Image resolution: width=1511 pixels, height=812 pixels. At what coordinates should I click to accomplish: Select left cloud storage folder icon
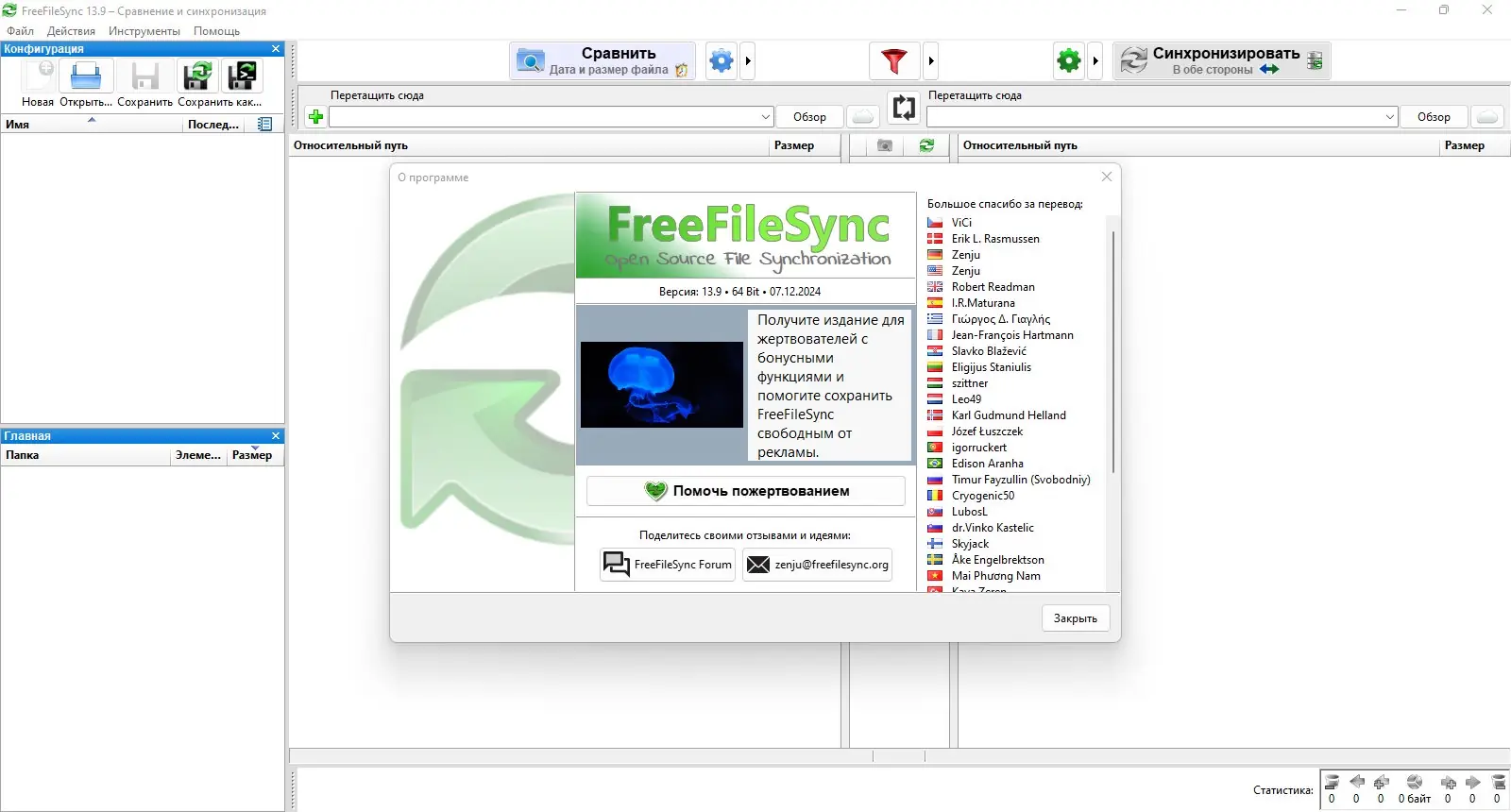[862, 116]
